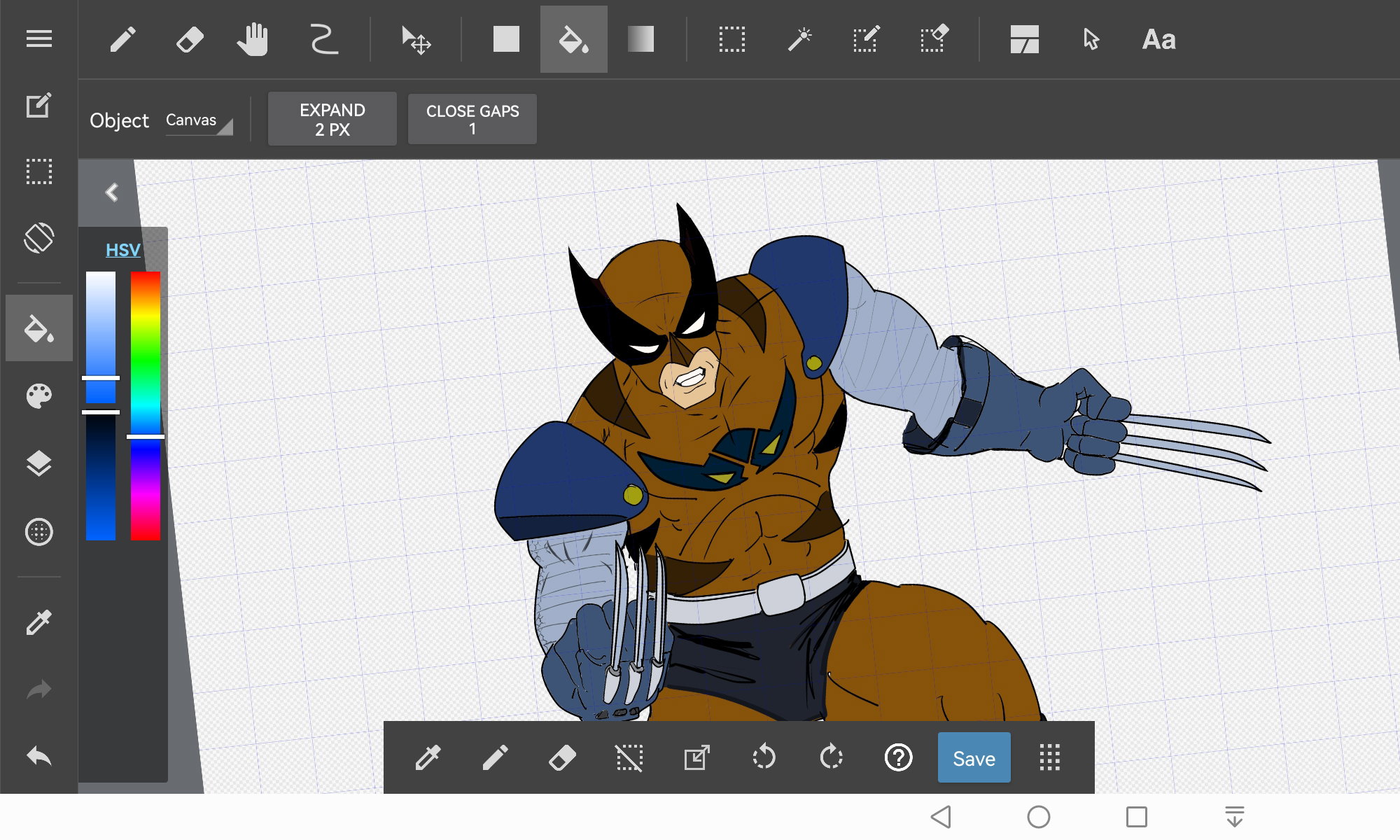Image resolution: width=1400 pixels, height=840 pixels.
Task: Tap the CLOSE GAPS 1 button
Action: tap(472, 120)
